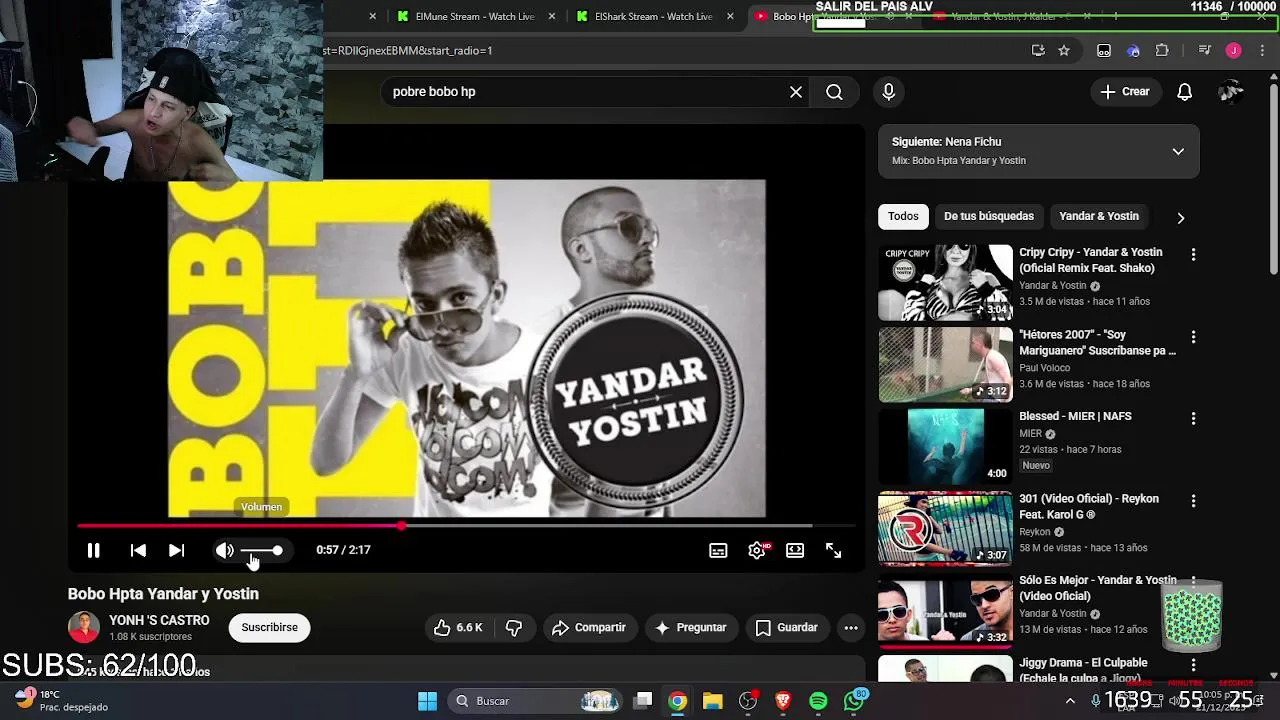Close the ElShark Stream tab

pyautogui.click(x=730, y=16)
